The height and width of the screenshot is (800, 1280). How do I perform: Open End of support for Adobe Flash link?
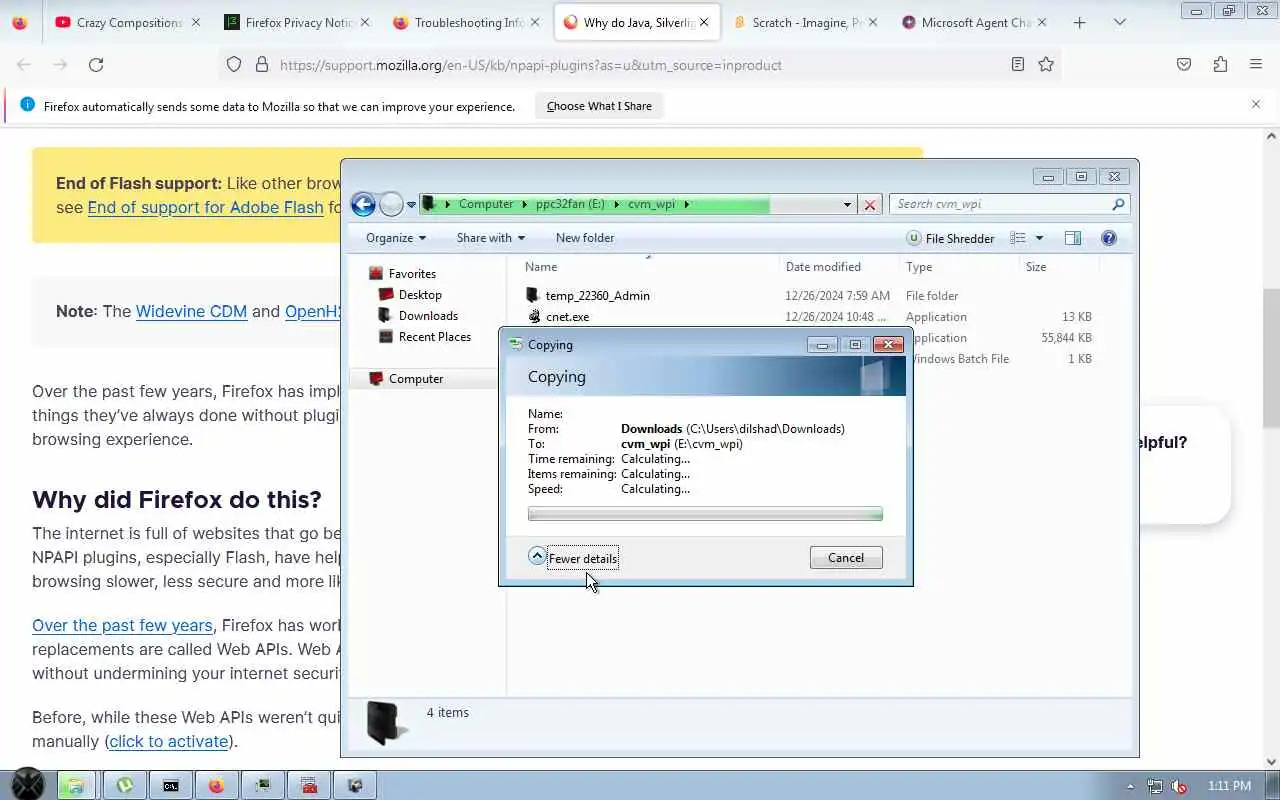tap(205, 207)
